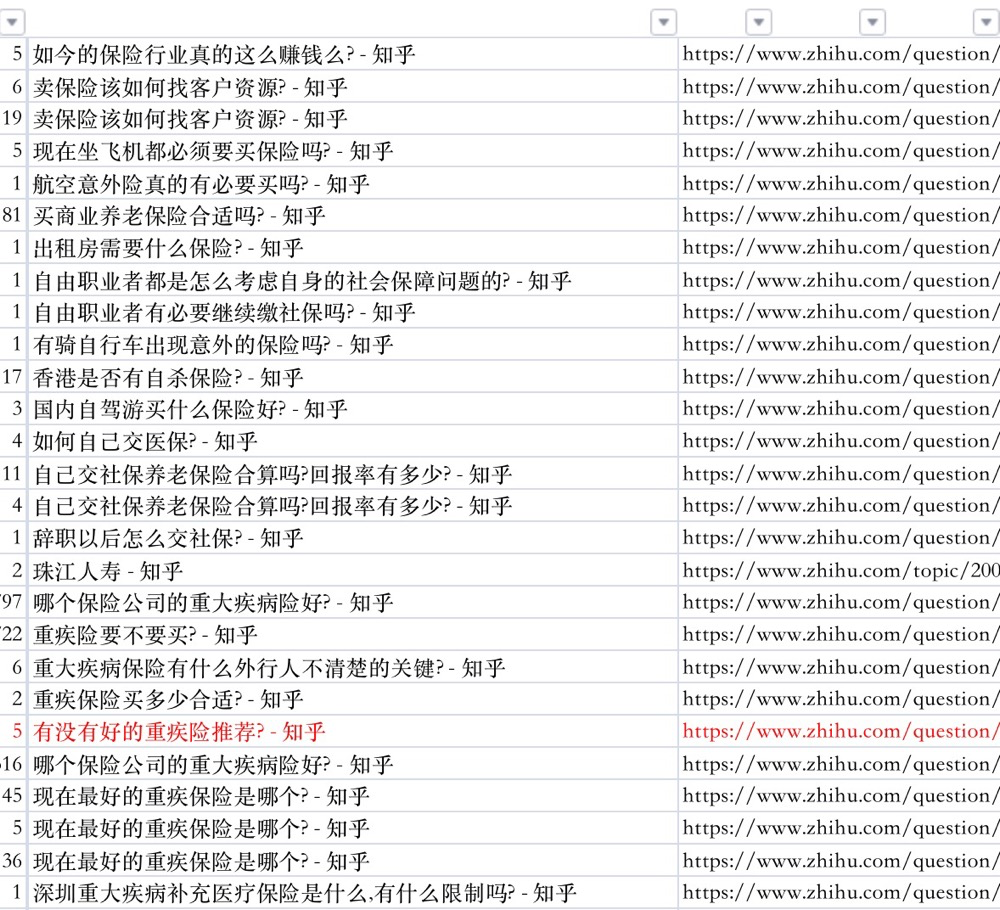Open the filter dropdown of the number column
The width and height of the screenshot is (1000, 910).
pyautogui.click(x=11, y=22)
